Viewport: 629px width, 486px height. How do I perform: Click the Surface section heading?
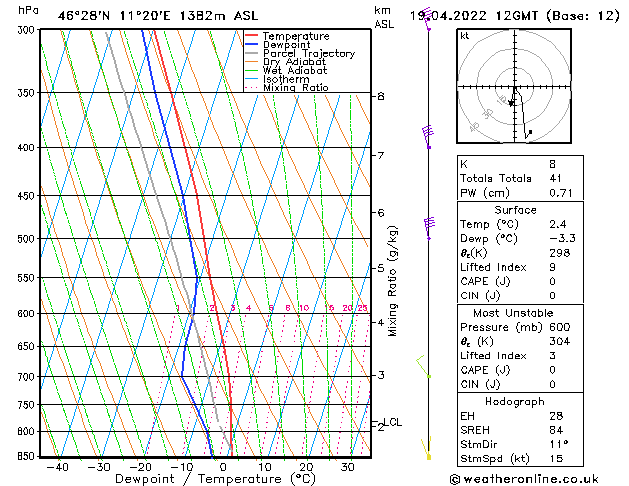[x=515, y=210]
